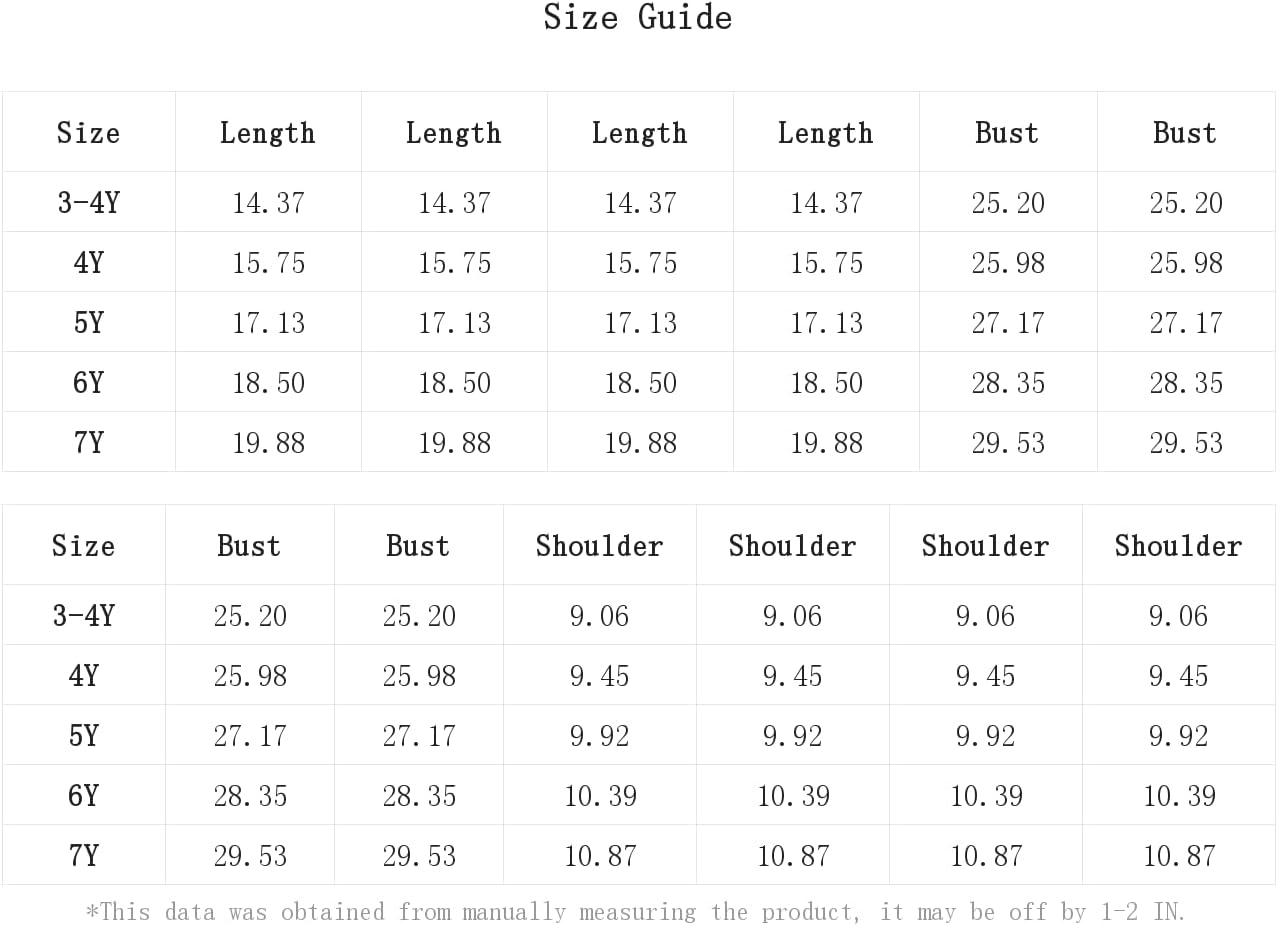Select the Size header in the lower table
1278x925 pixels.
(83, 546)
